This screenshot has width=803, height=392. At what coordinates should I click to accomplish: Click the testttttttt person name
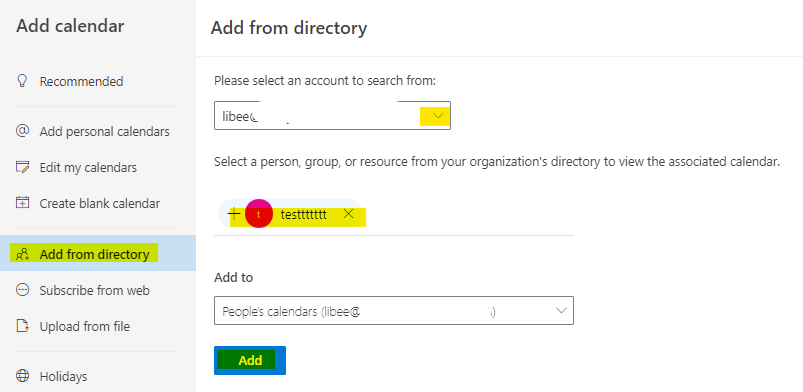pos(304,214)
